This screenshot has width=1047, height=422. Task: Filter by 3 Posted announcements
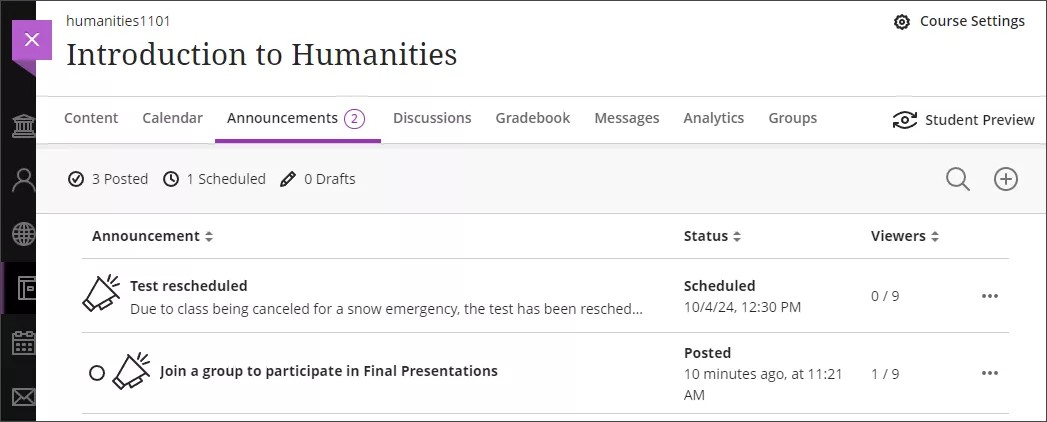point(108,179)
